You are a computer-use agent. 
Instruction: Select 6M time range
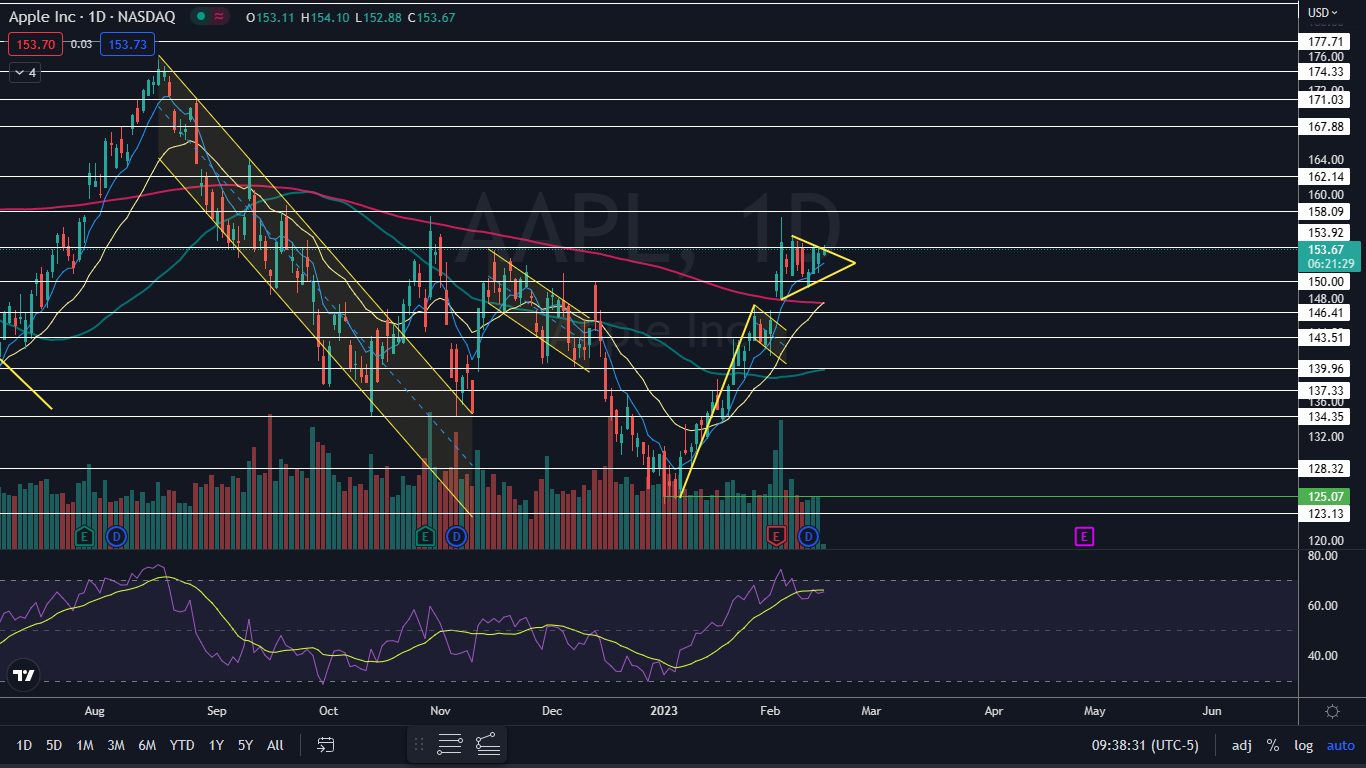147,745
